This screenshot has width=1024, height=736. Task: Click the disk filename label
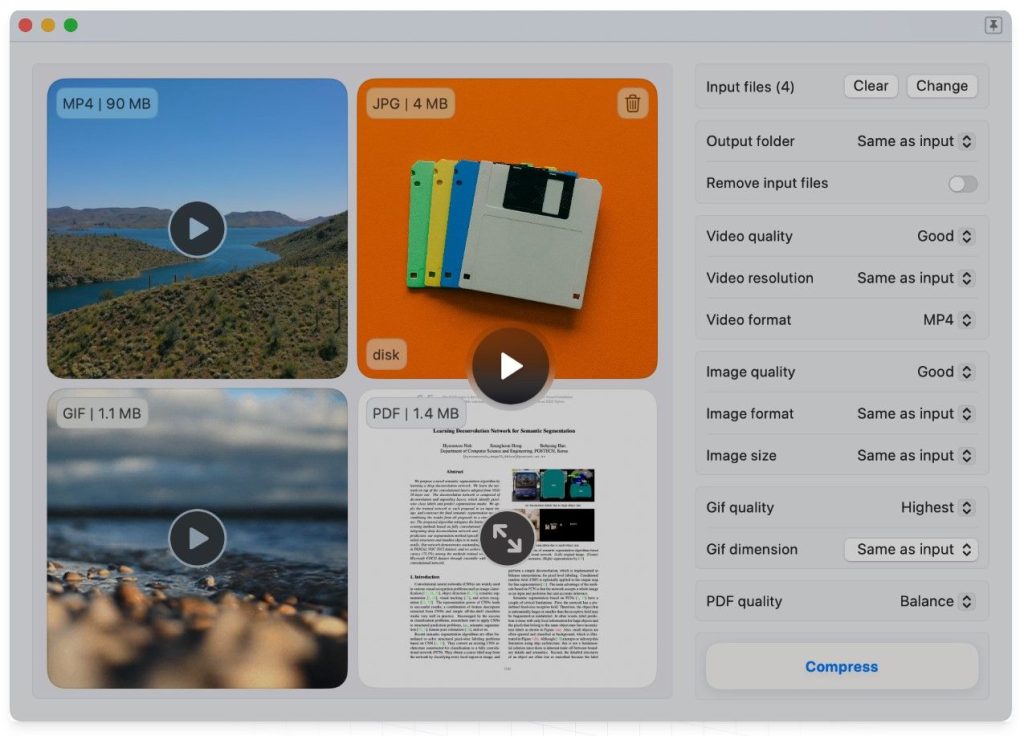click(x=386, y=355)
